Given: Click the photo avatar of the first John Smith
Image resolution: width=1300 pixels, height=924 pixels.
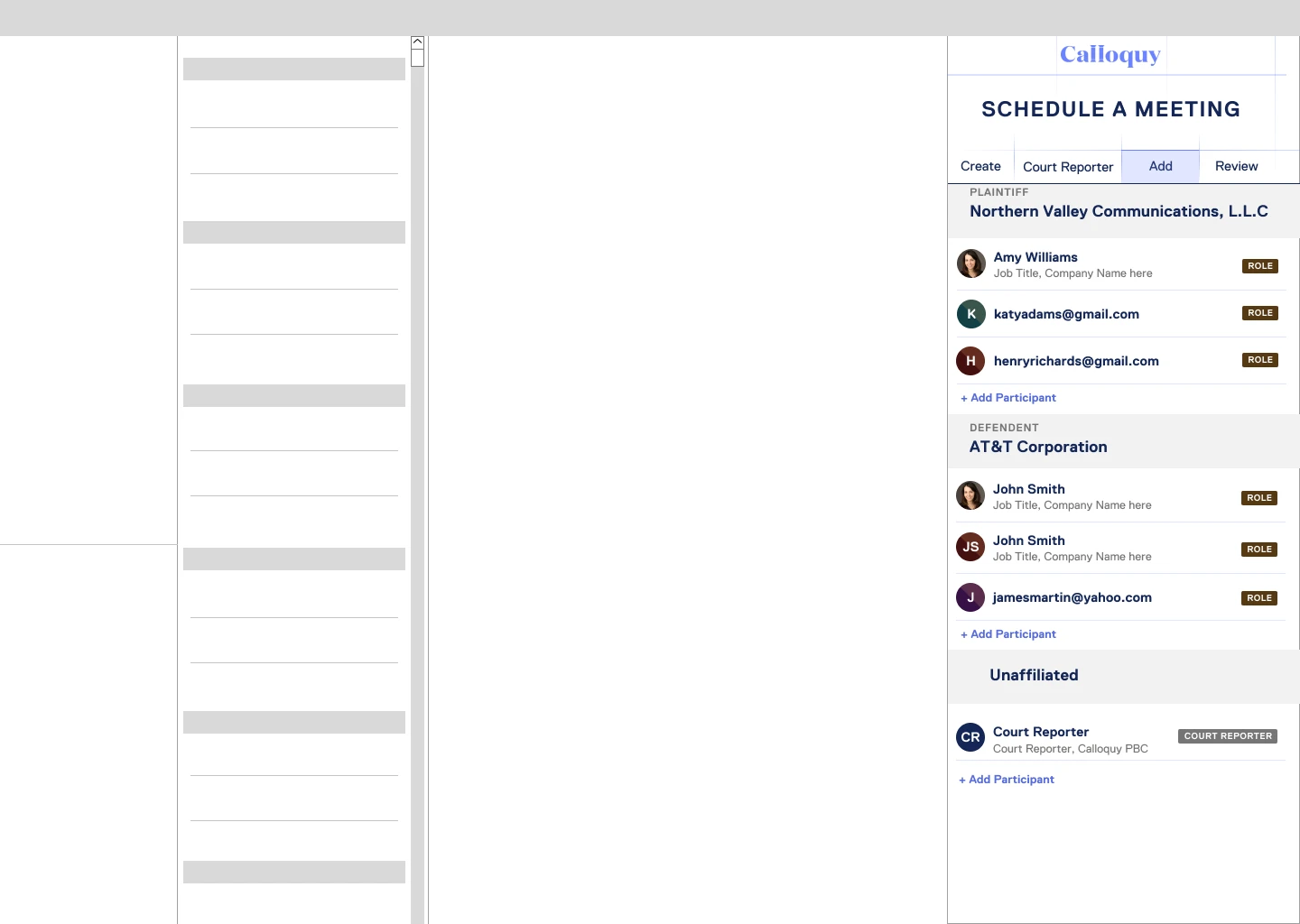Looking at the screenshot, I should [970, 495].
